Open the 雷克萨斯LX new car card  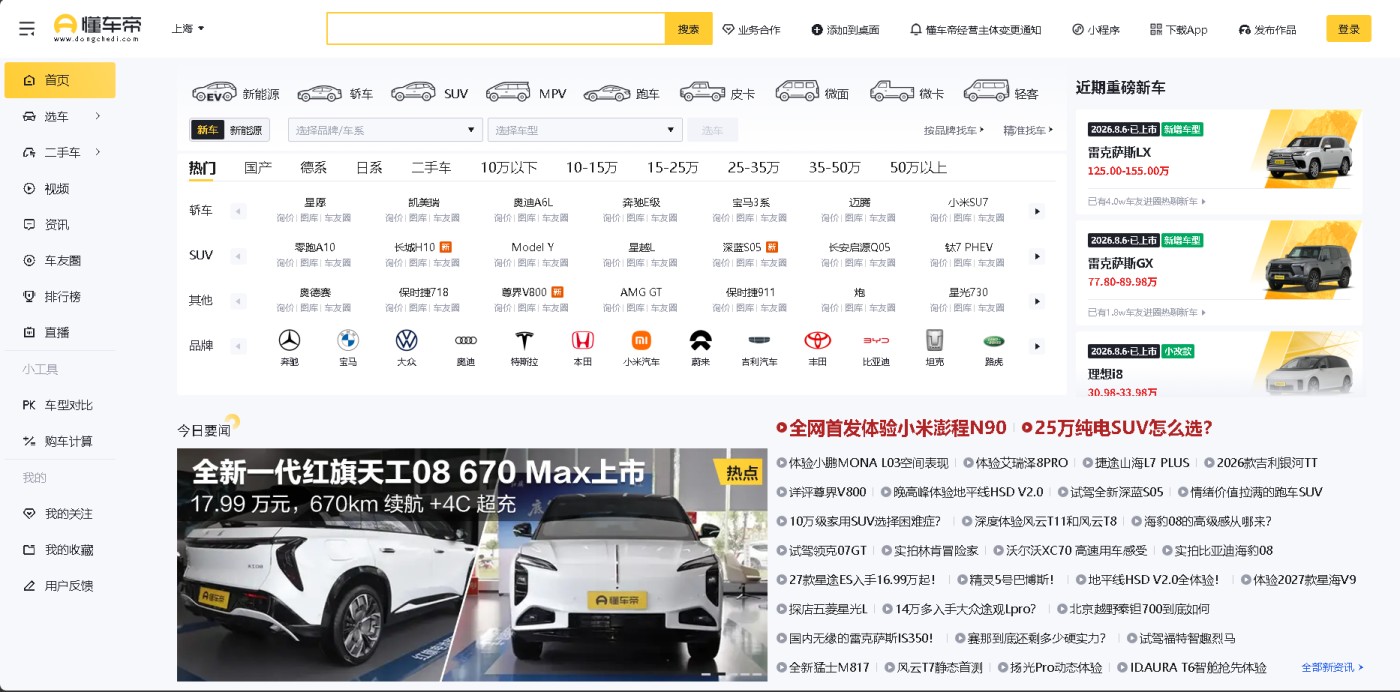tap(1219, 162)
